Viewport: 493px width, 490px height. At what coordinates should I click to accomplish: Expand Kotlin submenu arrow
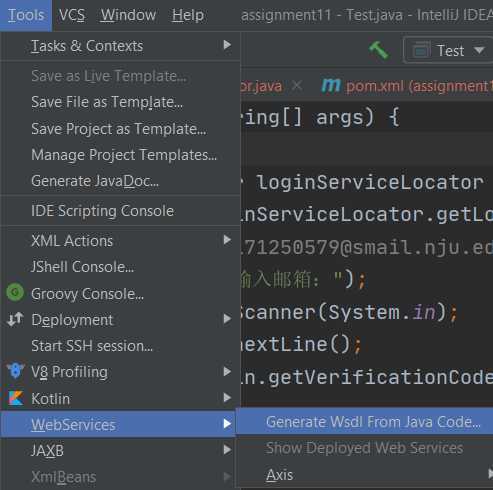[x=227, y=398]
